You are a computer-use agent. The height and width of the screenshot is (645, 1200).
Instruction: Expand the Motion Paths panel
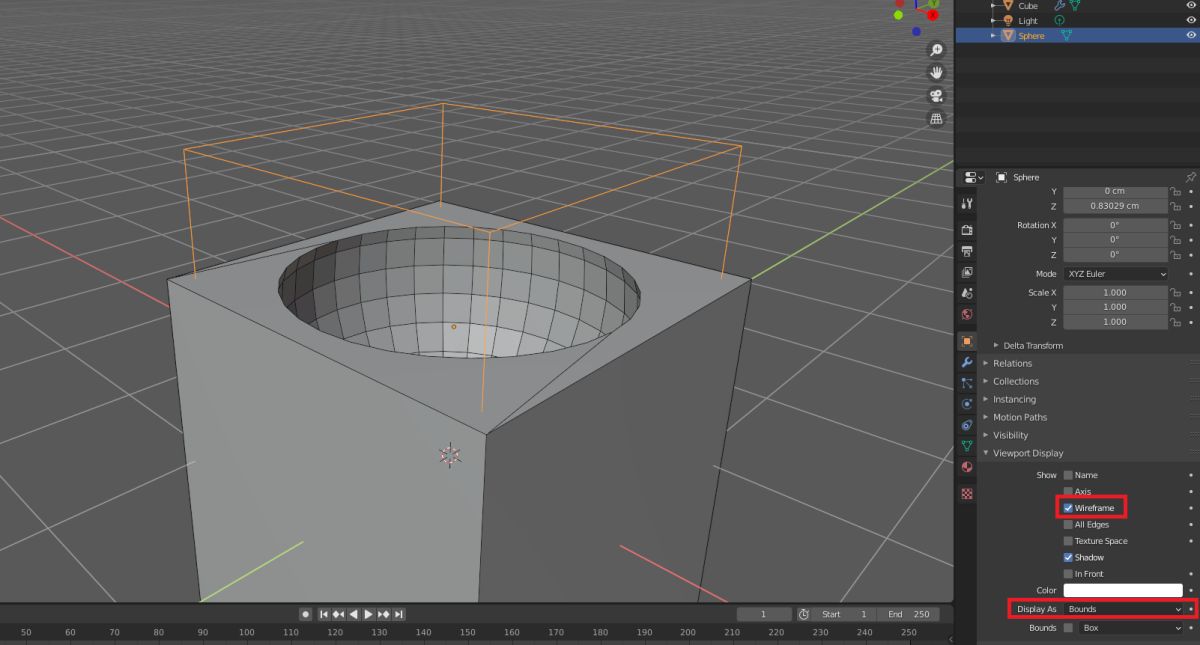click(1019, 417)
